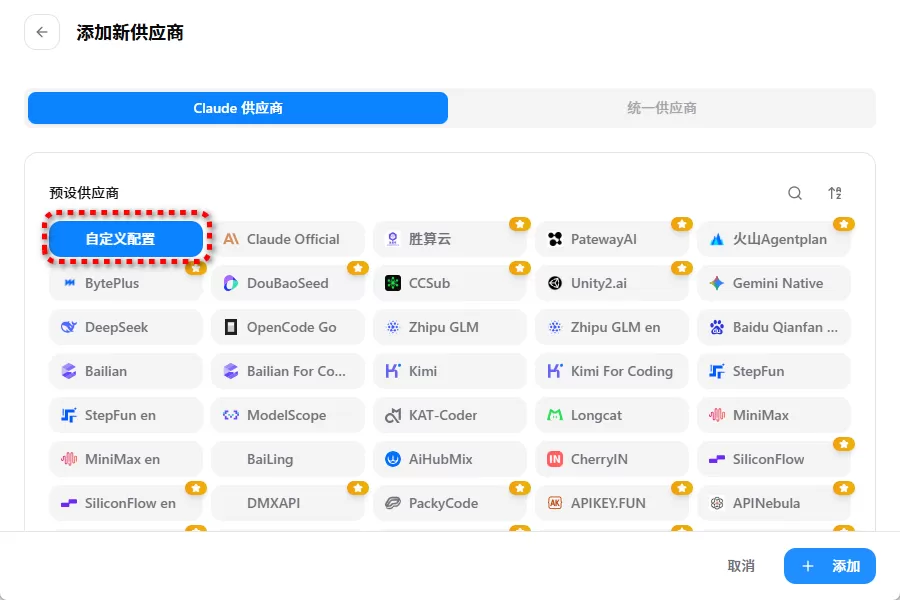Choose the ModelScope provider

tap(288, 415)
